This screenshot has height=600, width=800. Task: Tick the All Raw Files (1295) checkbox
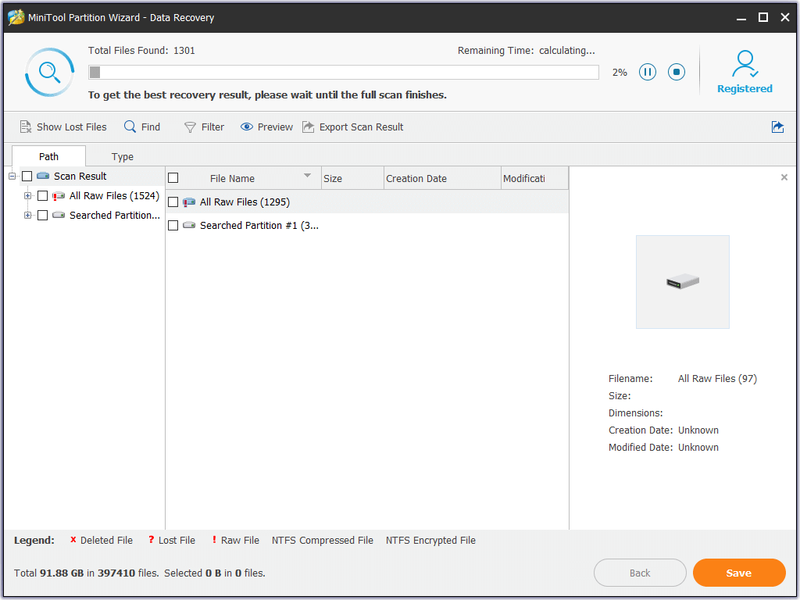173,202
